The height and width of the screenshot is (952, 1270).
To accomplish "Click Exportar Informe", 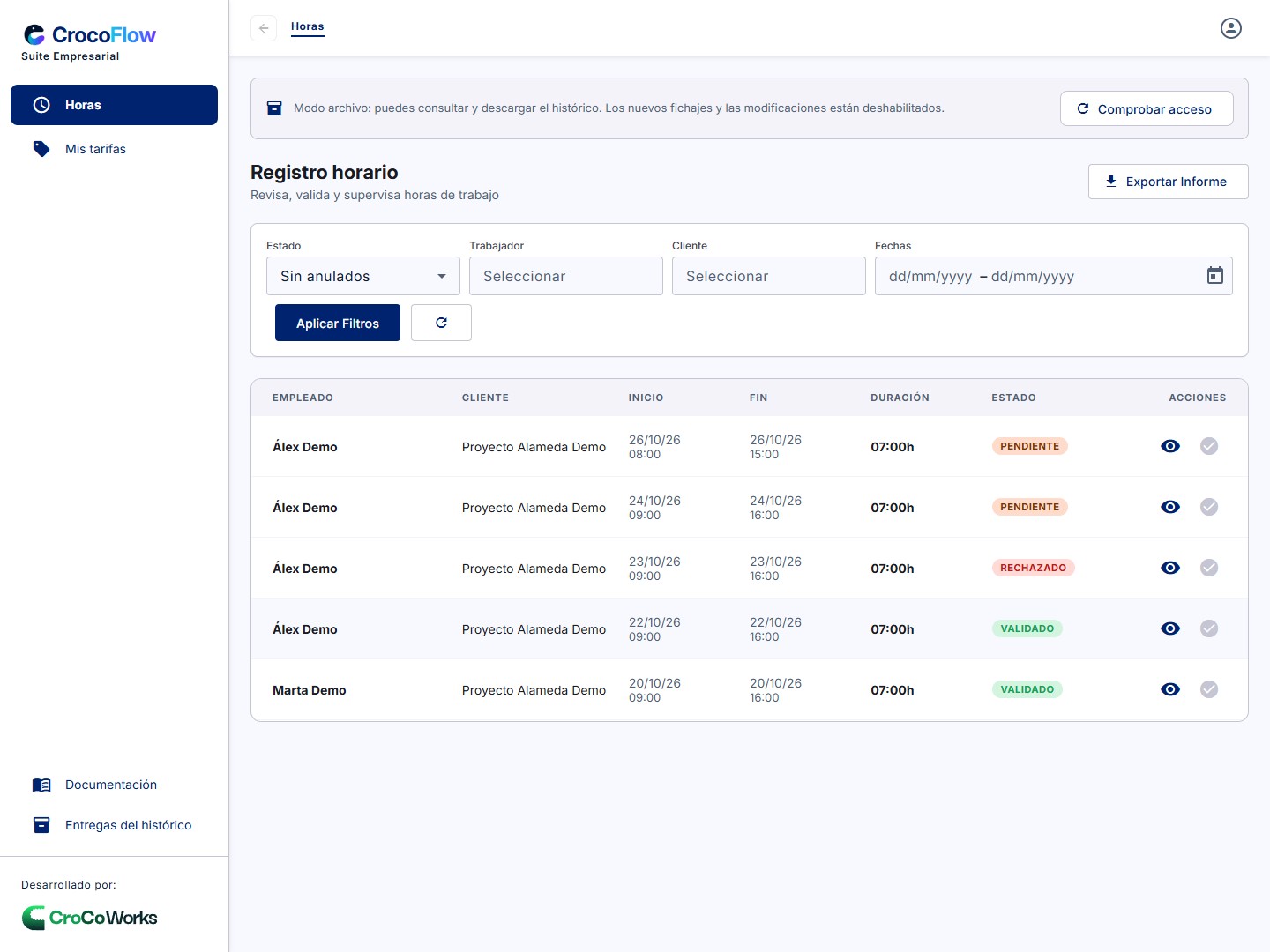I will click(x=1168, y=182).
